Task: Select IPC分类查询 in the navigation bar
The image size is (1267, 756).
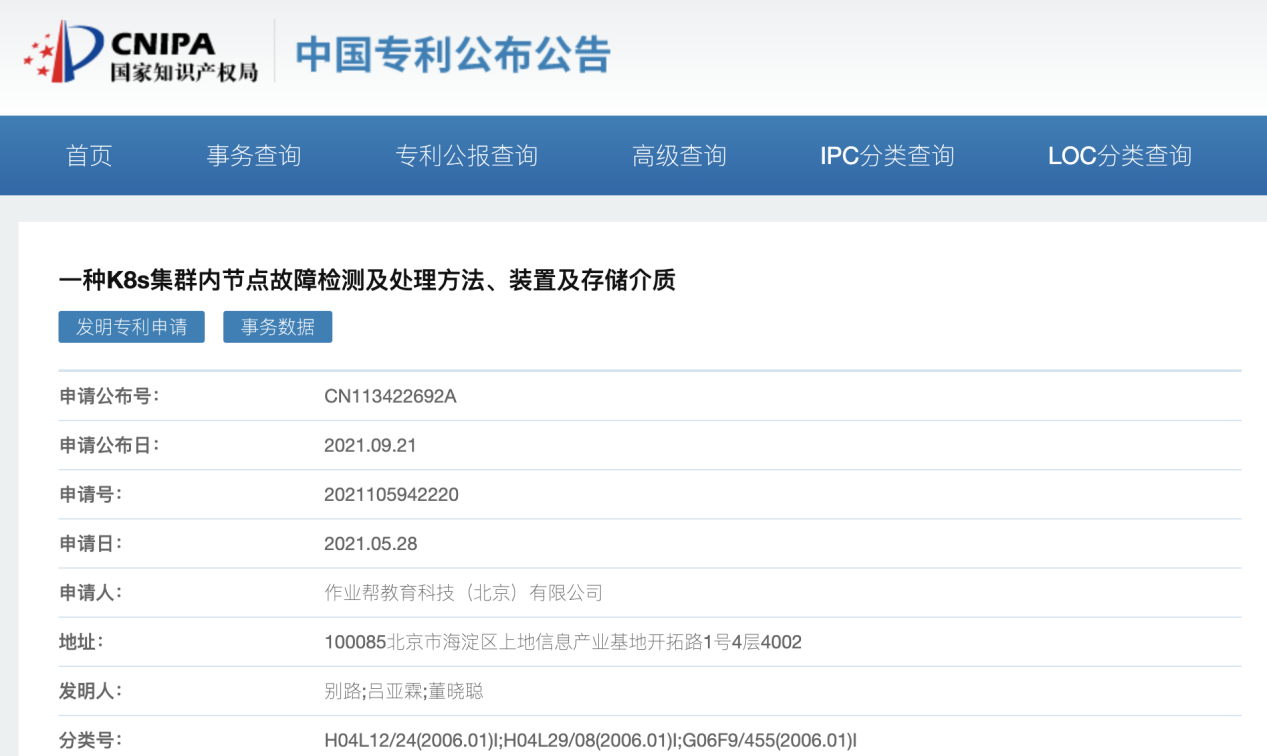Action: click(886, 156)
